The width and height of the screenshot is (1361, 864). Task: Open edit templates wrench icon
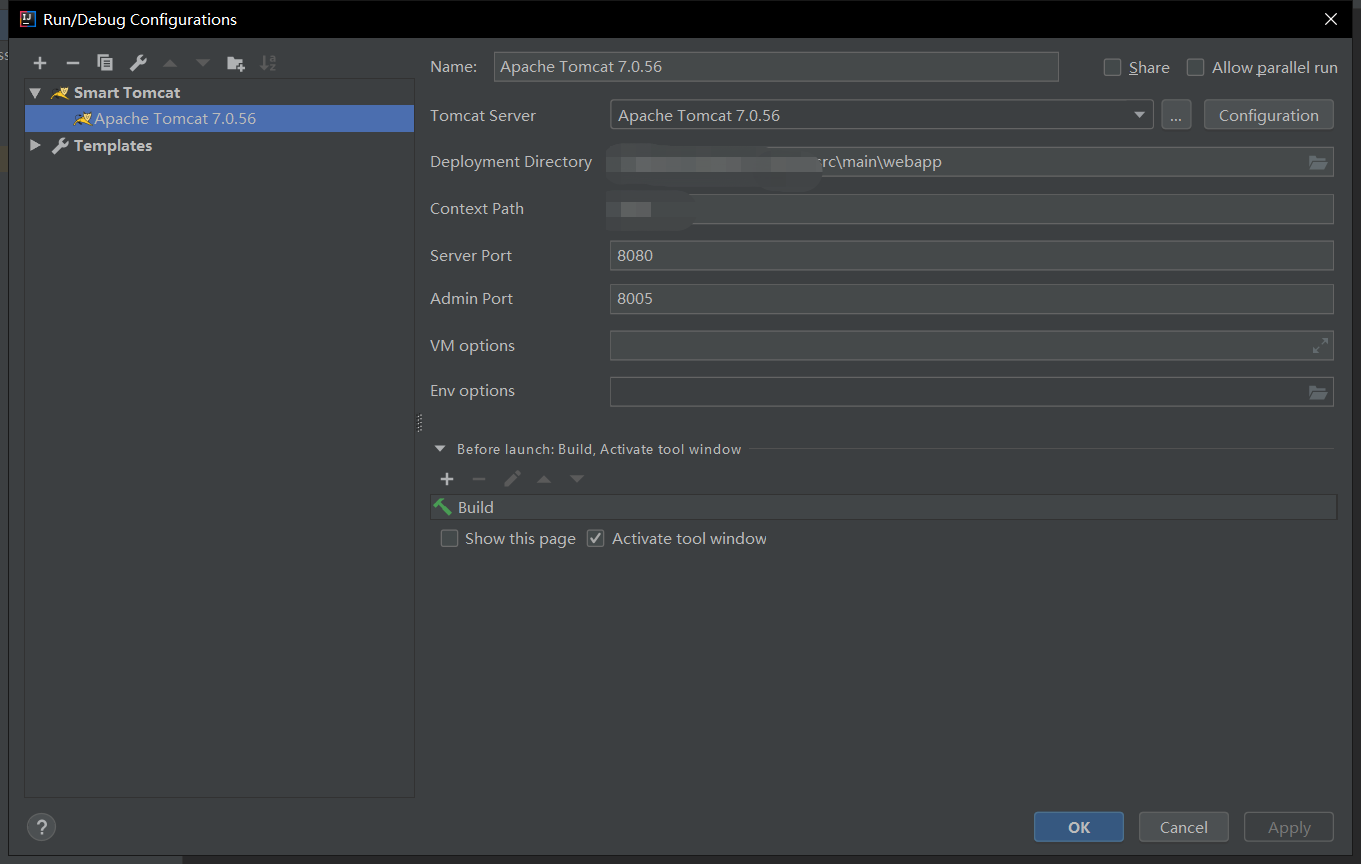(138, 63)
